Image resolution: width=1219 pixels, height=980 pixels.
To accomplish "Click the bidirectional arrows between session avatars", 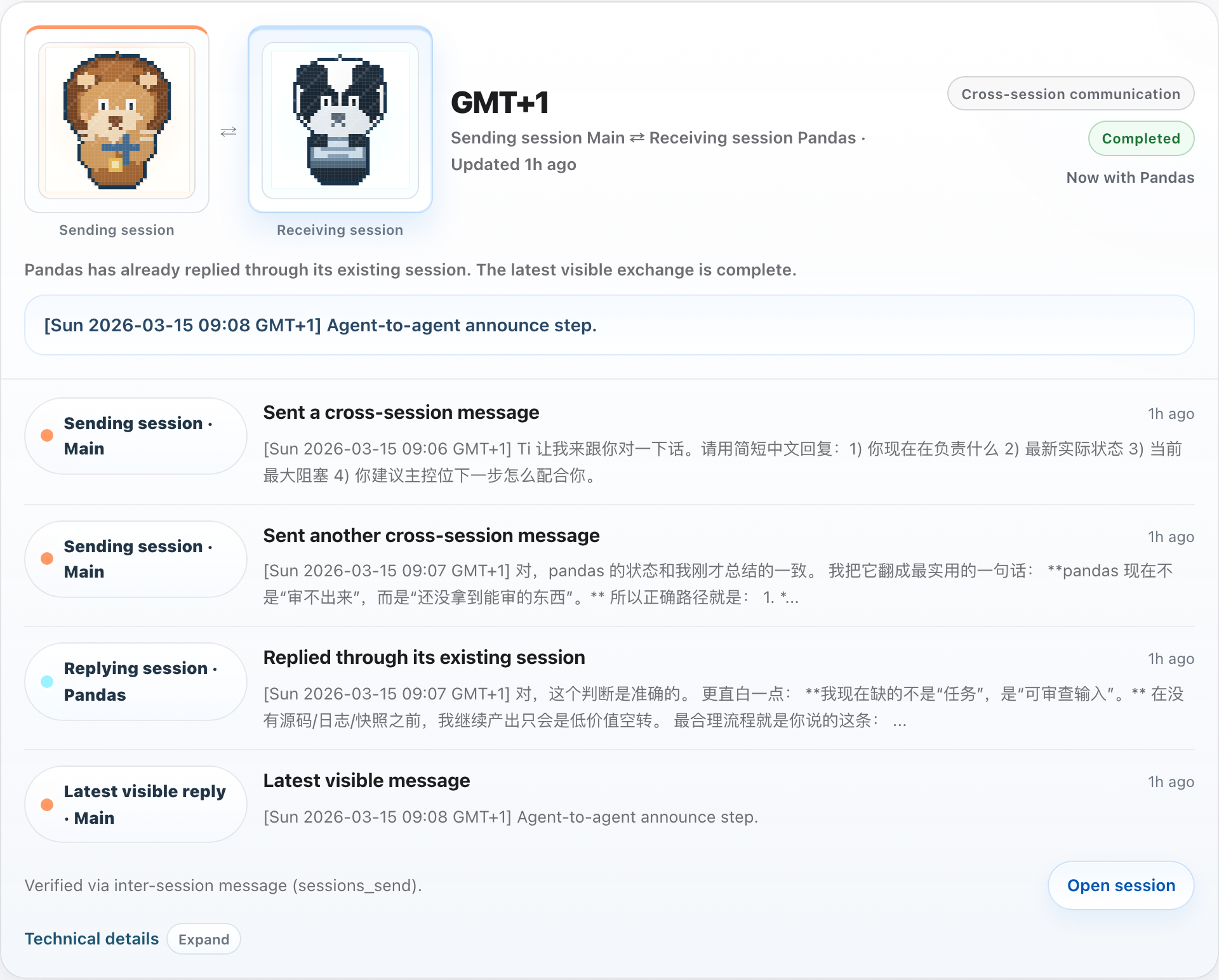I will [x=229, y=131].
